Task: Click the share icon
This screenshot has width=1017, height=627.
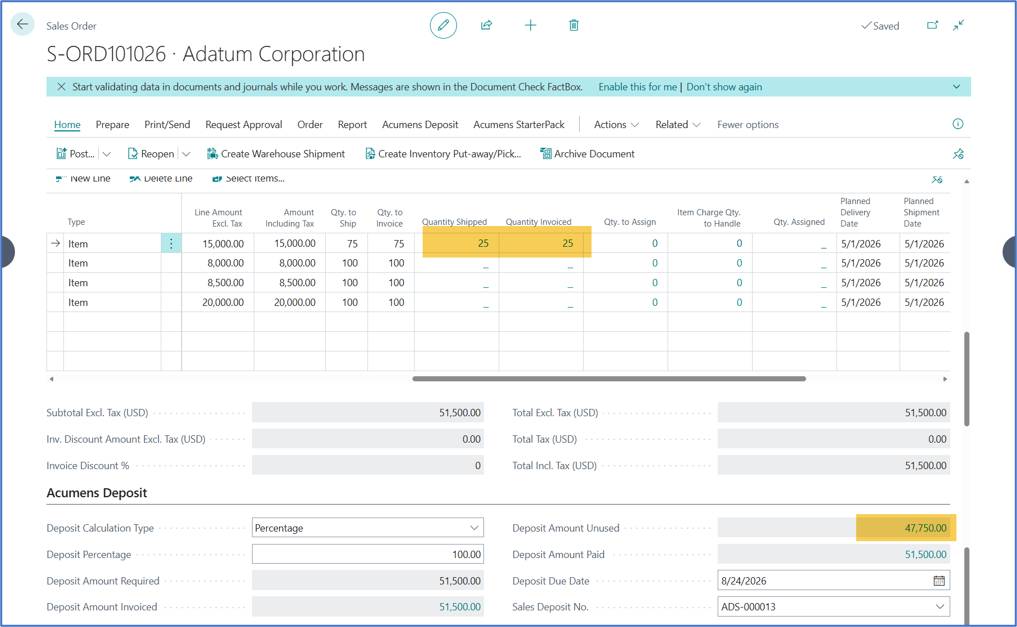Action: pyautogui.click(x=486, y=25)
